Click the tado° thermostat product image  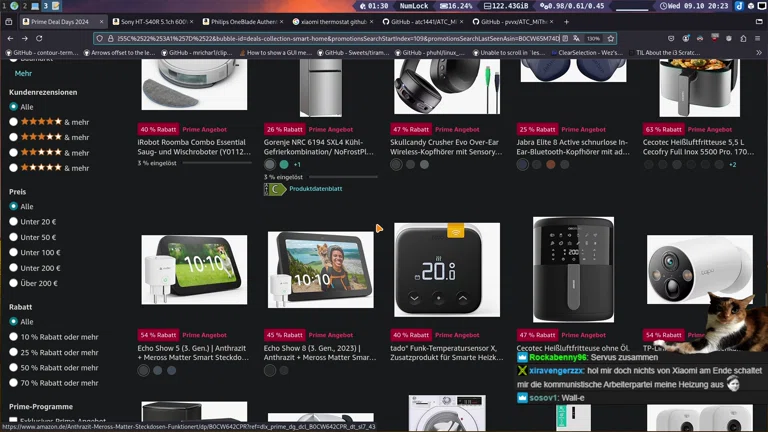pyautogui.click(x=447, y=270)
